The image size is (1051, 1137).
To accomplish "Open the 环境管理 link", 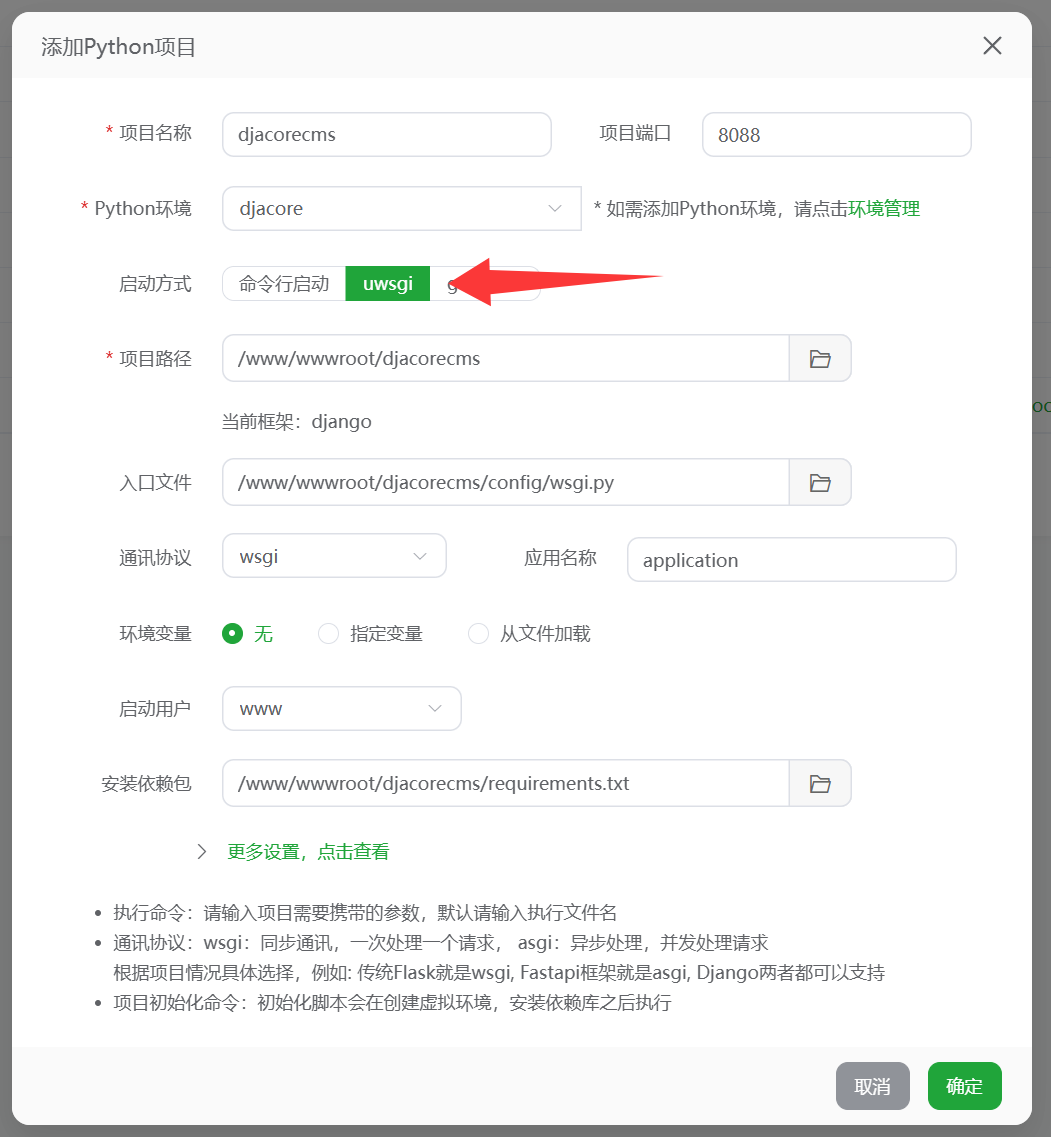I will click(x=884, y=209).
